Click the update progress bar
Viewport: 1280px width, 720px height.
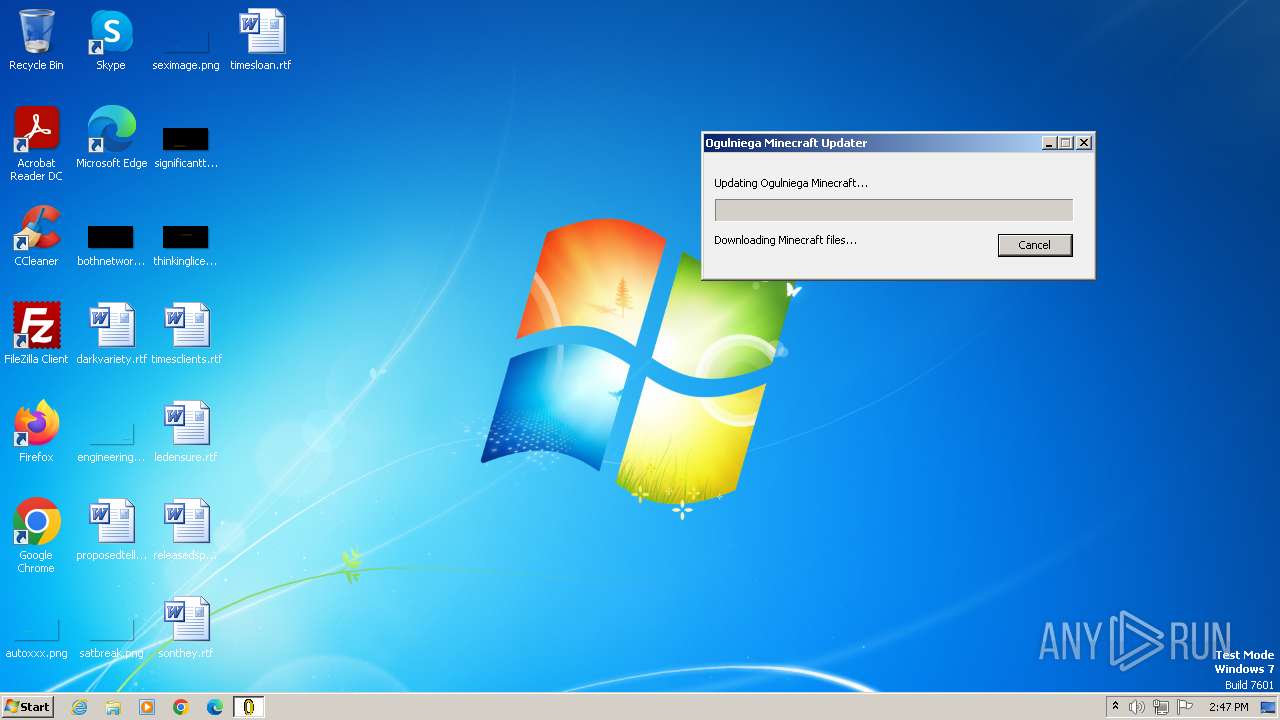coord(894,210)
